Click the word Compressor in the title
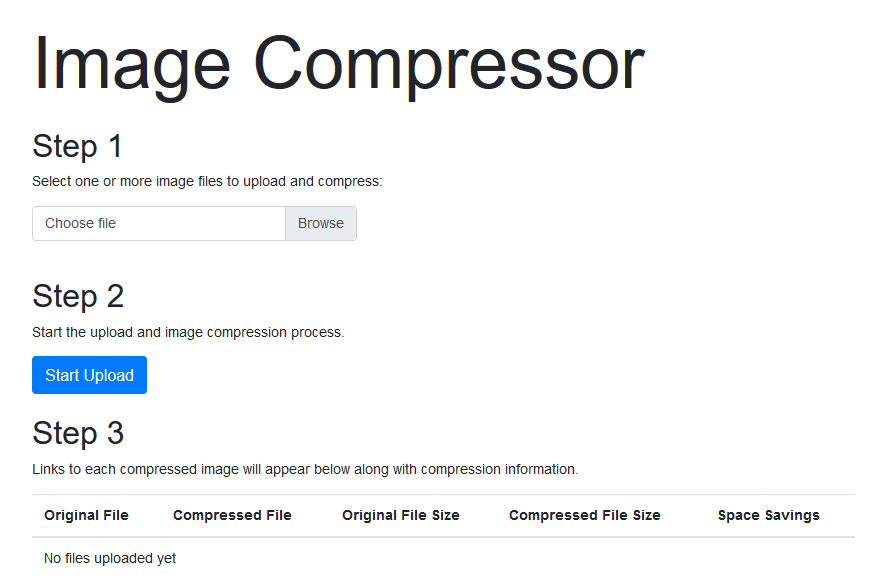This screenshot has width=883, height=588. click(454, 64)
